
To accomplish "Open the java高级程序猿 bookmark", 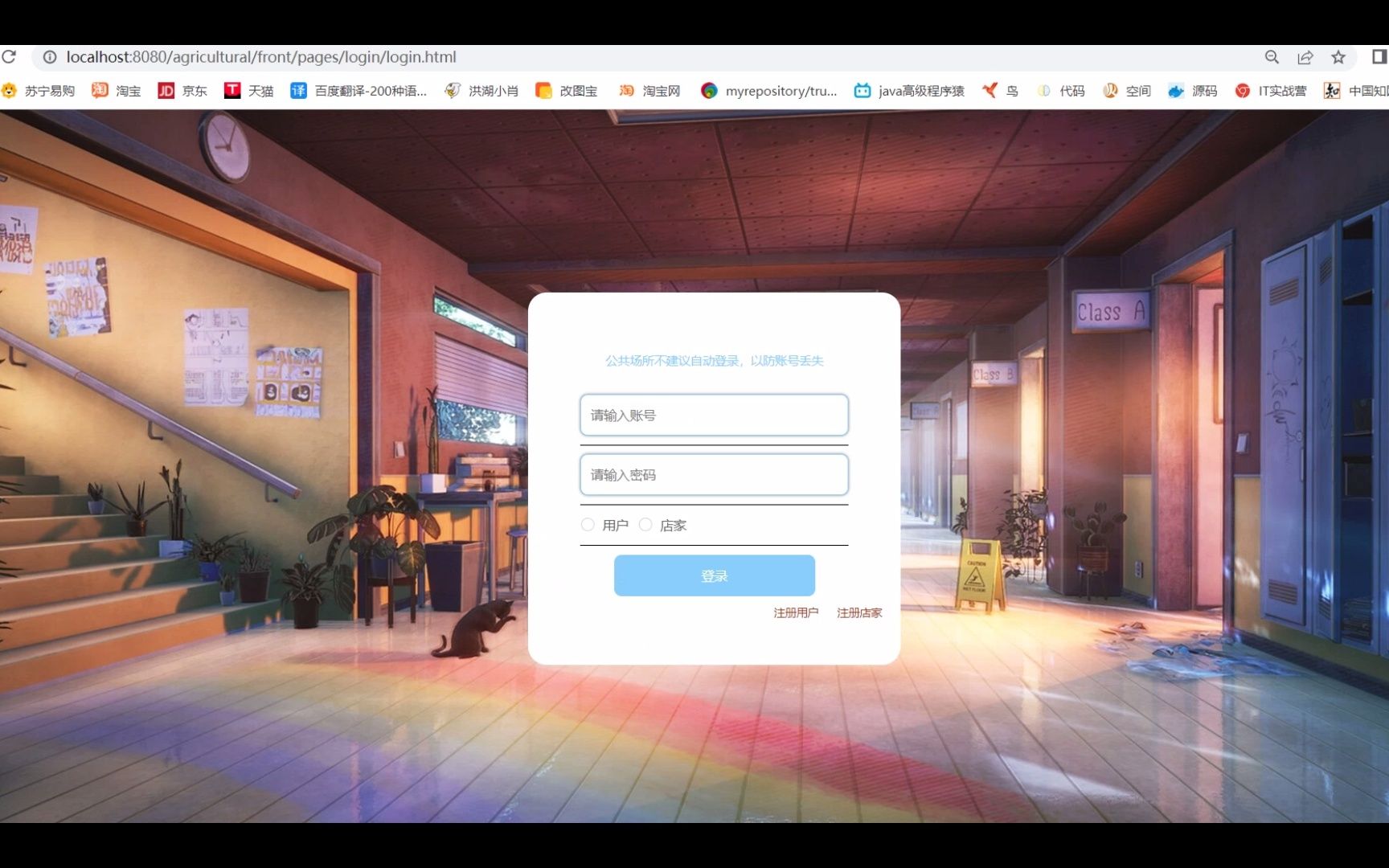I will point(909,91).
